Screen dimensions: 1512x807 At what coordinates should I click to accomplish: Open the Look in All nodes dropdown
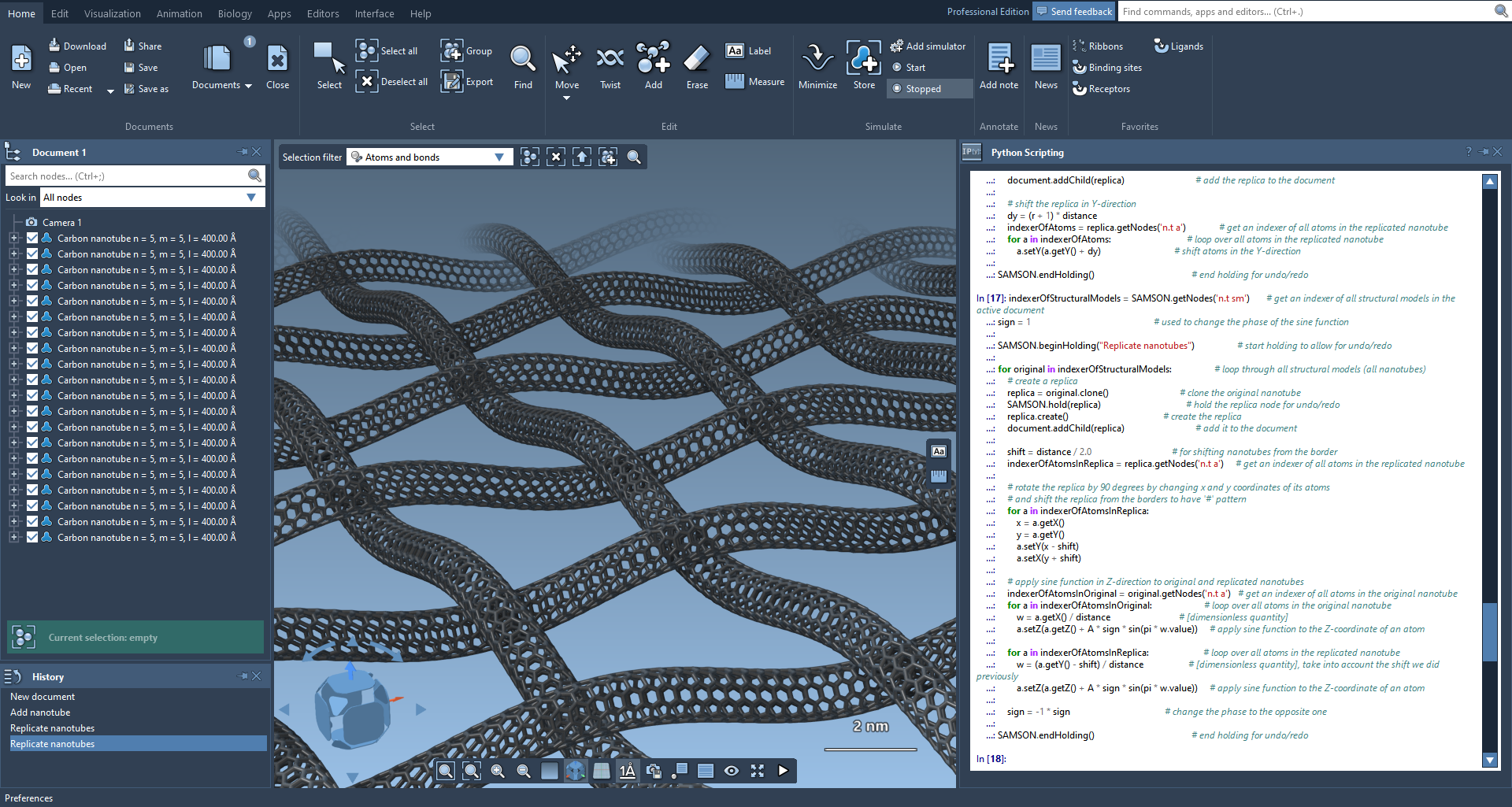251,198
